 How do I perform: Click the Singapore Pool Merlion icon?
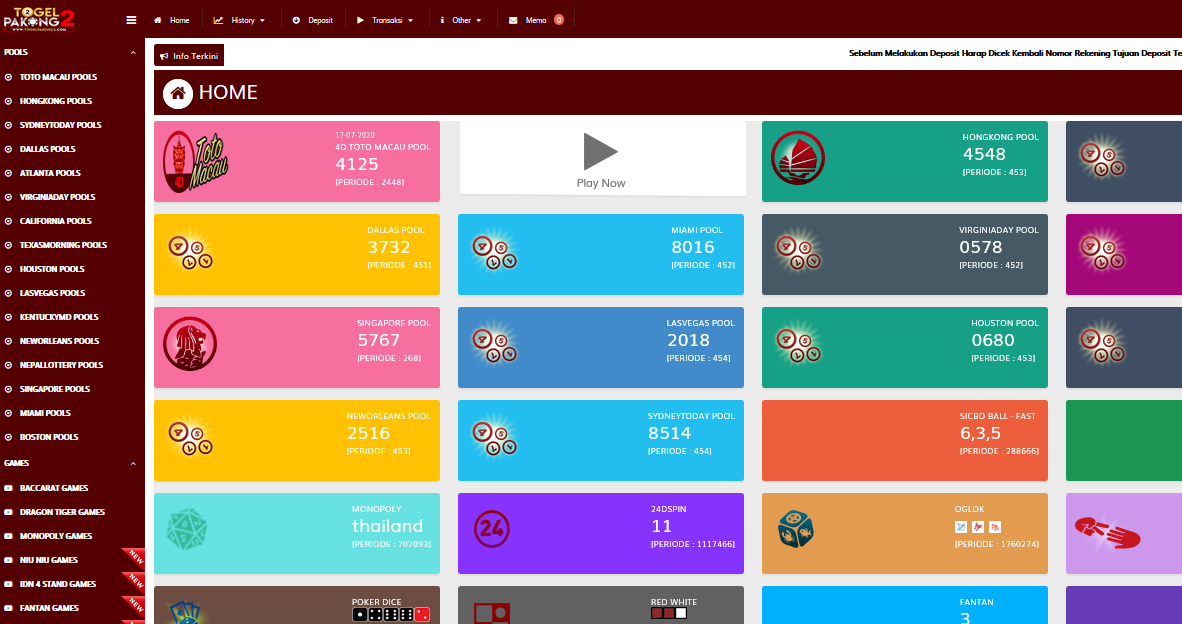click(x=190, y=344)
